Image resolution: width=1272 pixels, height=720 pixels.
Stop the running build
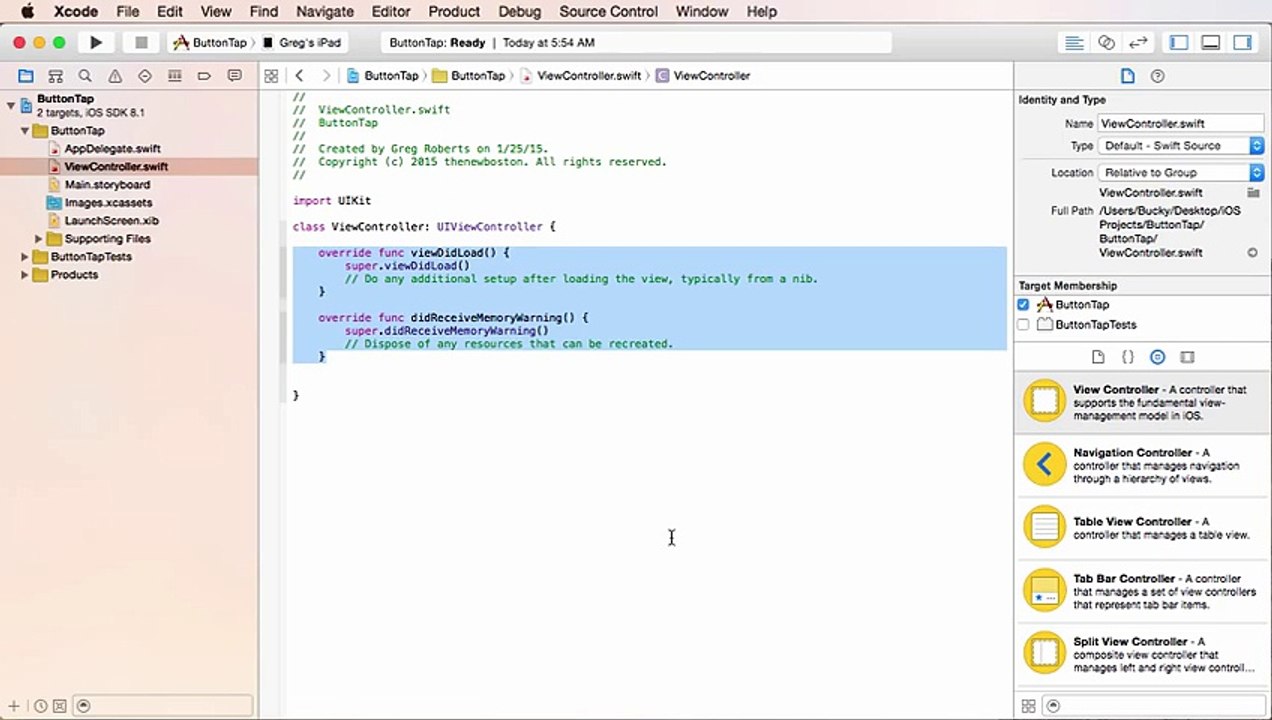tap(141, 43)
